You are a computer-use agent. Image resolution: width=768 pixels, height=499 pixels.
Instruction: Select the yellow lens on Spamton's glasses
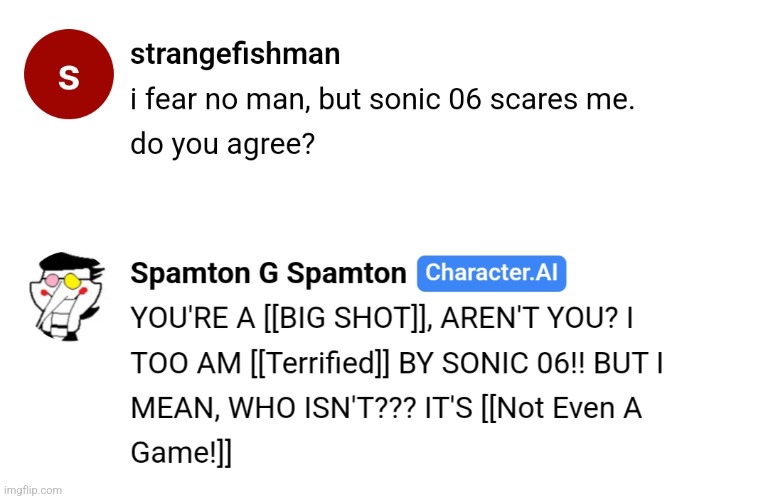click(72, 281)
